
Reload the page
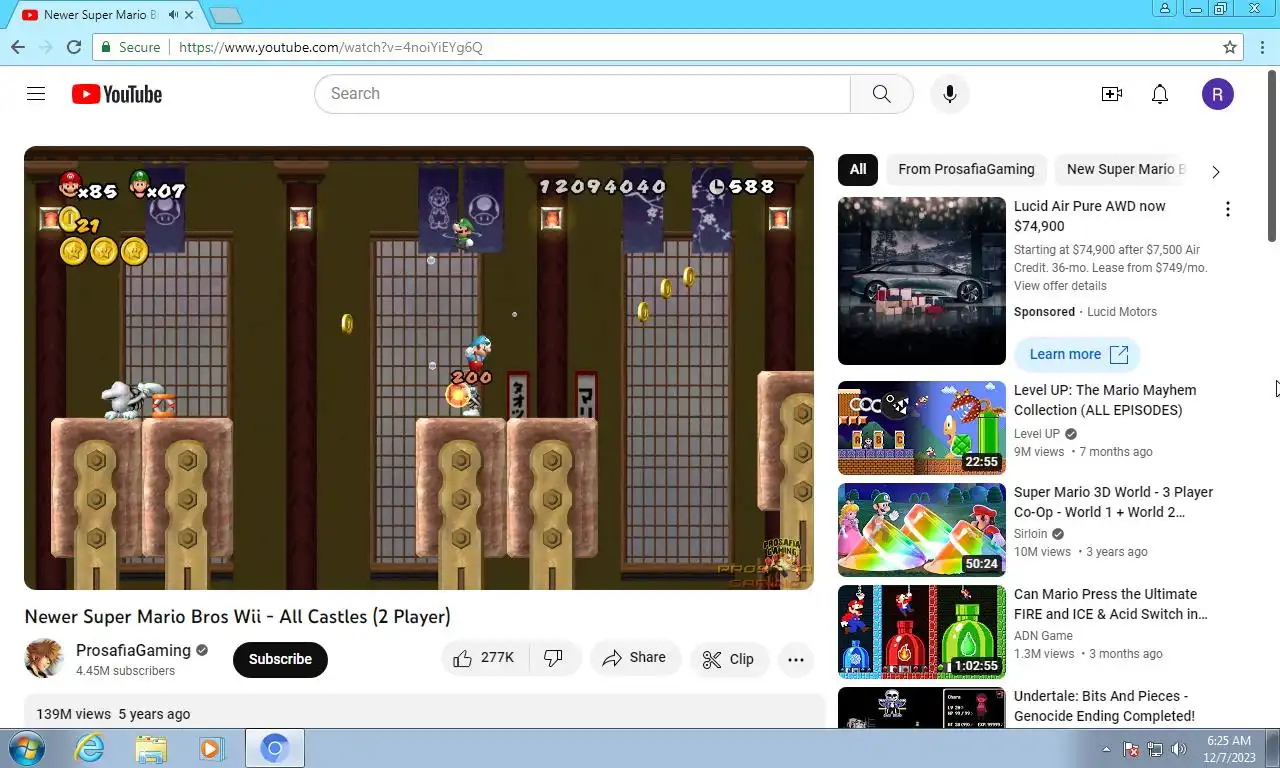tap(73, 47)
